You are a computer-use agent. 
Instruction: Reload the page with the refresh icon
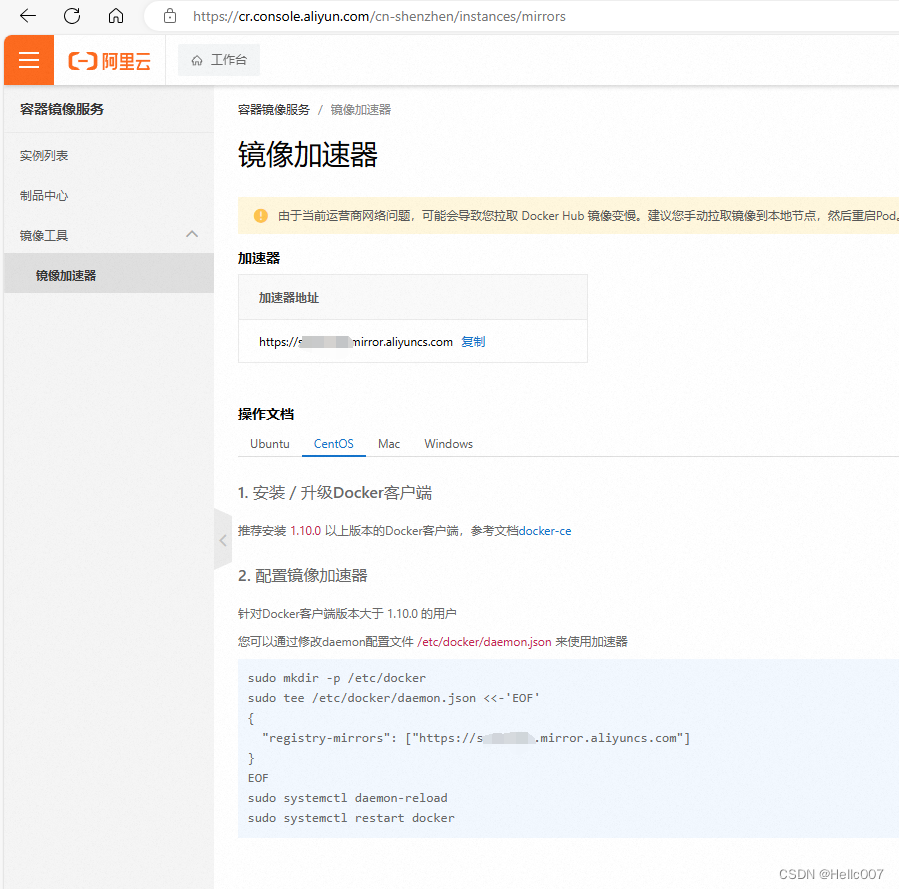pos(72,16)
